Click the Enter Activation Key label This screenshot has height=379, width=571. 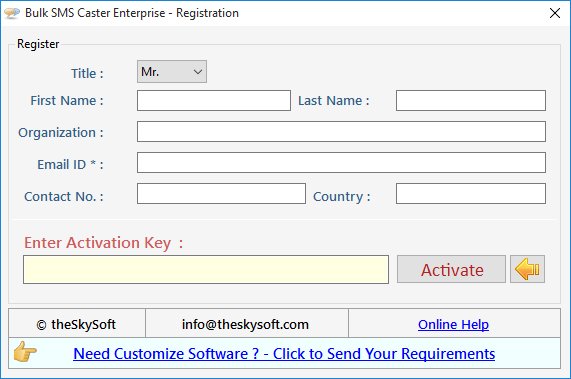pyautogui.click(x=103, y=242)
